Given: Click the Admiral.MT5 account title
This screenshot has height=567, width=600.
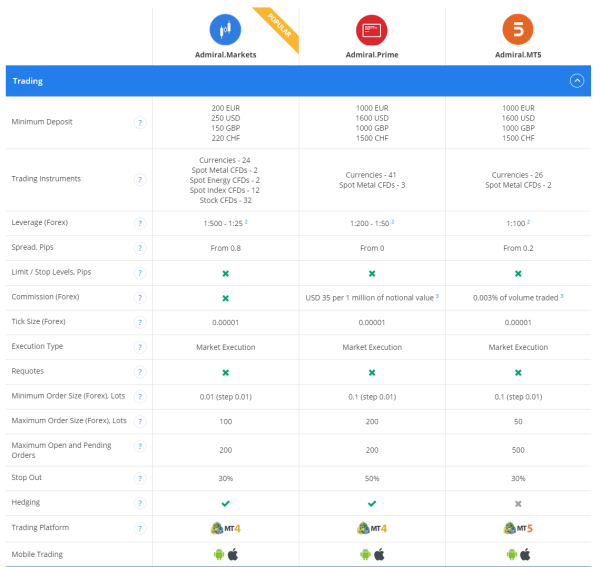Looking at the screenshot, I should click(518, 55).
